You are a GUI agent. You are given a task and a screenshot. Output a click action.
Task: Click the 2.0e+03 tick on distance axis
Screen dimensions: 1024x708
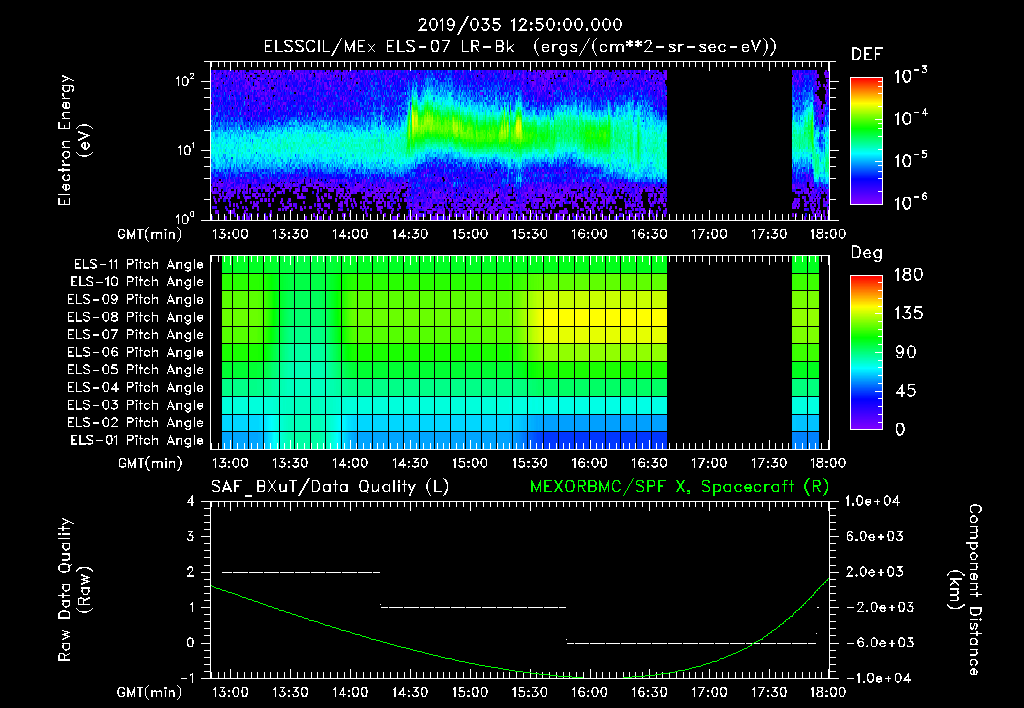pyautogui.click(x=875, y=572)
